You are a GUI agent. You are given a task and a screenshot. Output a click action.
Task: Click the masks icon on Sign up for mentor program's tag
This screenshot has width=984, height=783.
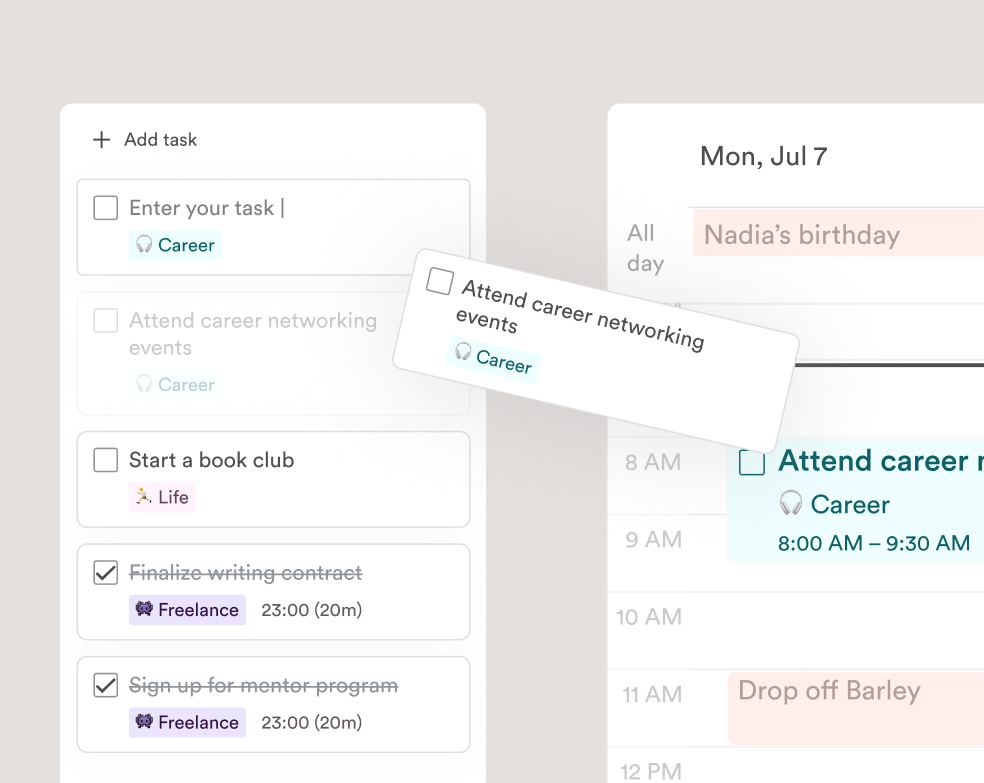coord(144,722)
